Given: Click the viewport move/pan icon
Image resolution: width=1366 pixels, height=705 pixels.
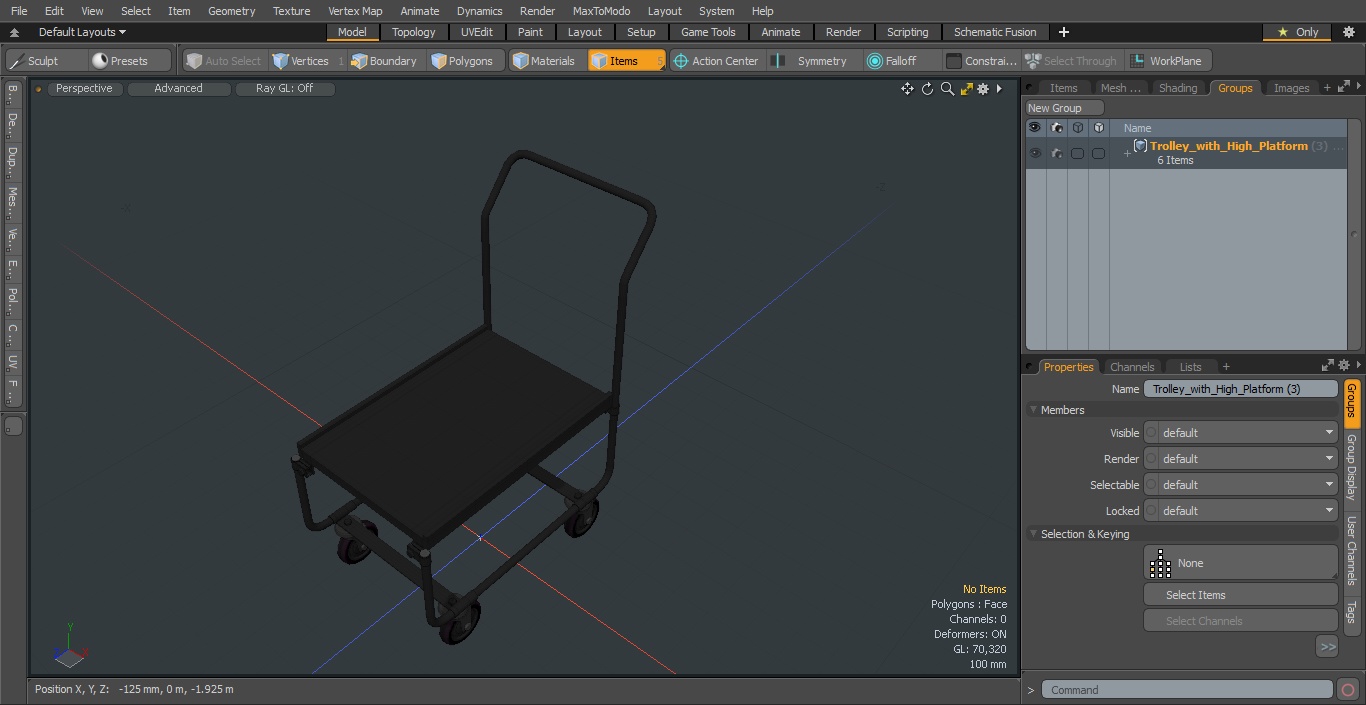Looking at the screenshot, I should (907, 89).
